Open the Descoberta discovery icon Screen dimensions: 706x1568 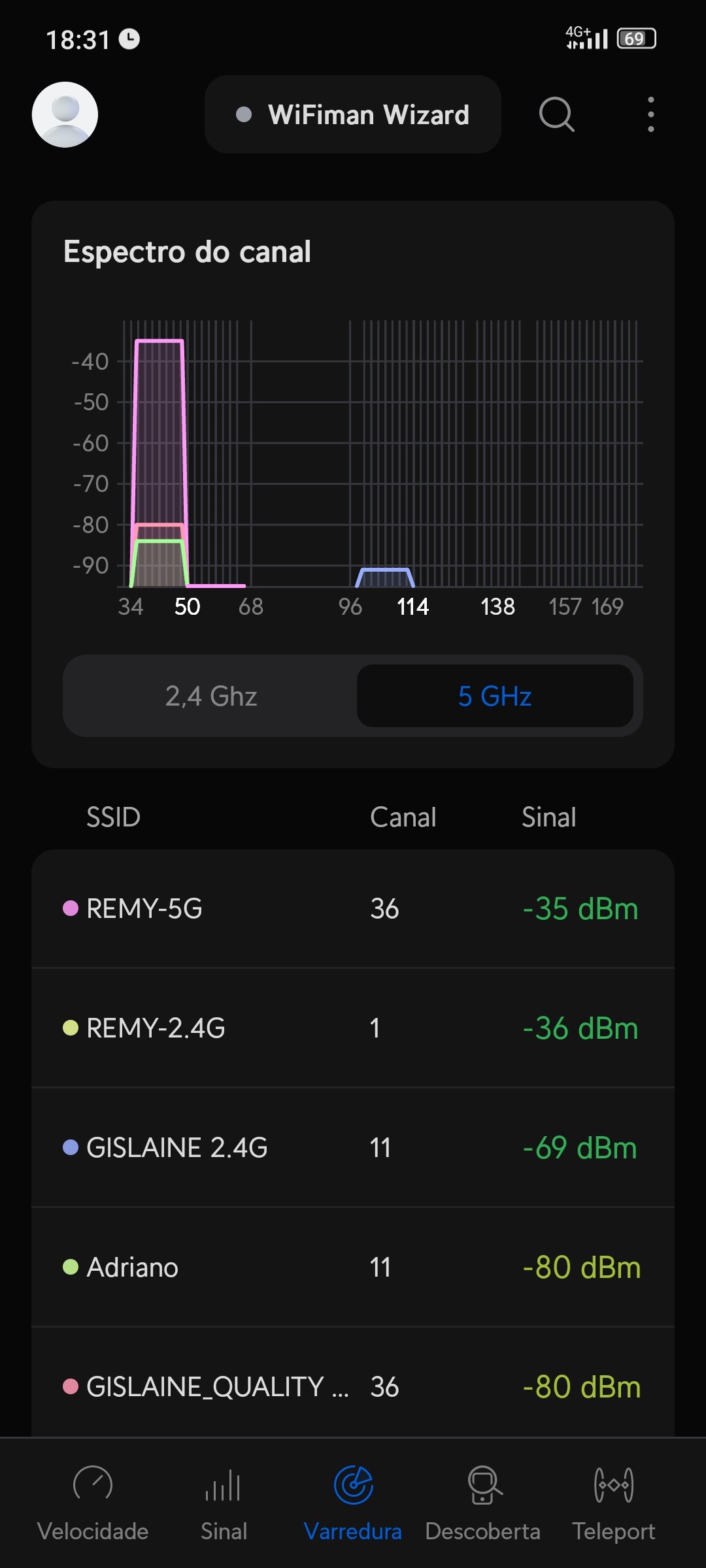coord(484,1484)
